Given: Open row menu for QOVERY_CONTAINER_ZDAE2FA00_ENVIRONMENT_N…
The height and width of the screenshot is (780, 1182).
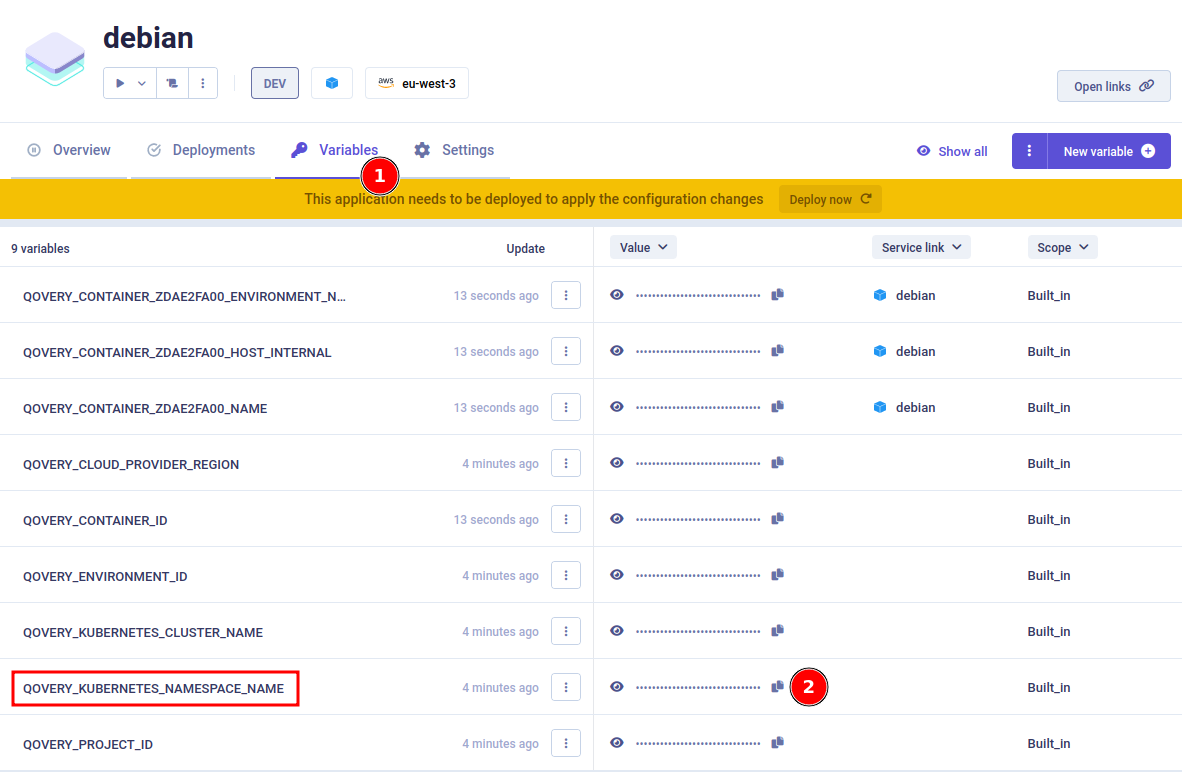Looking at the screenshot, I should pos(566,295).
